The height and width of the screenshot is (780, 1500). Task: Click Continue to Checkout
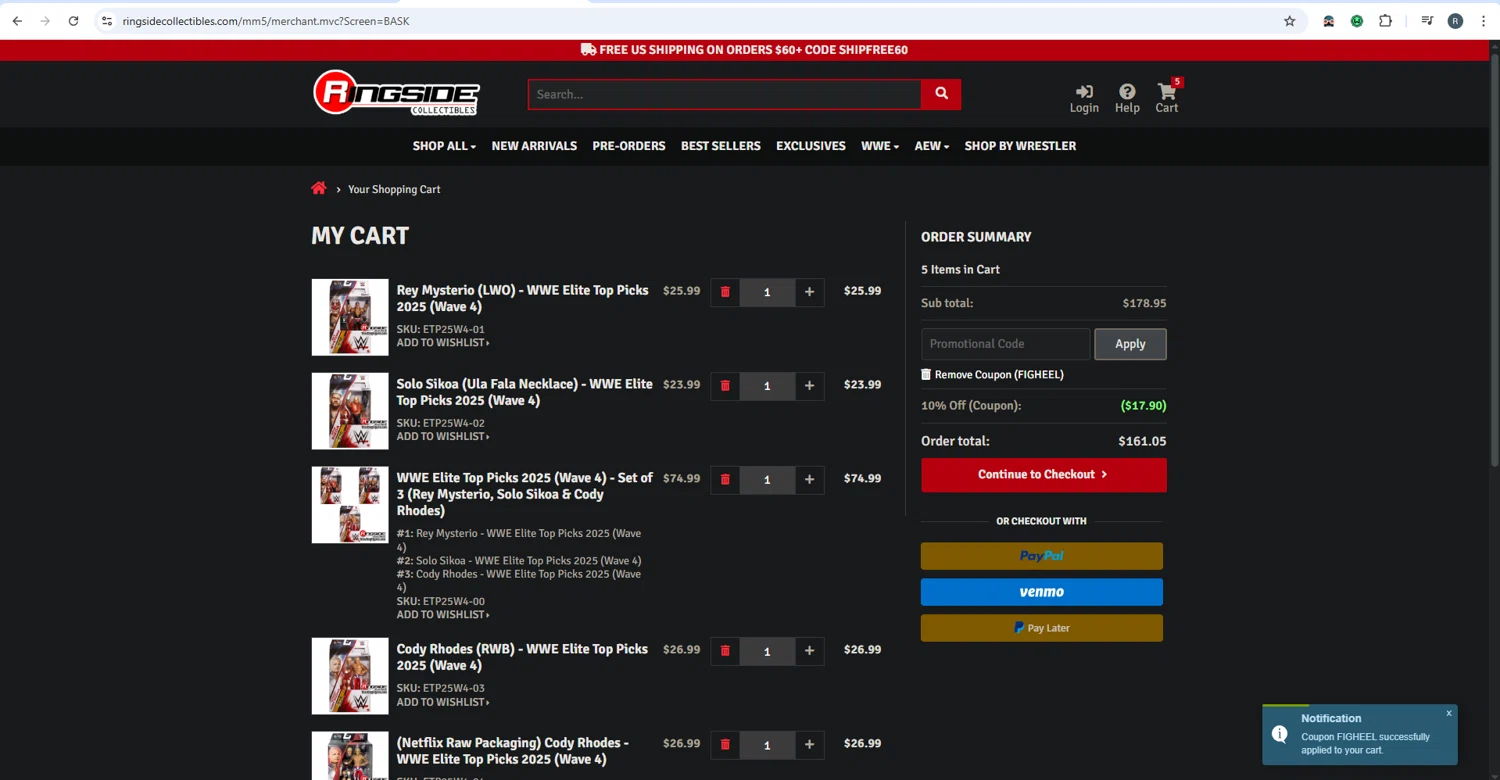click(1044, 475)
